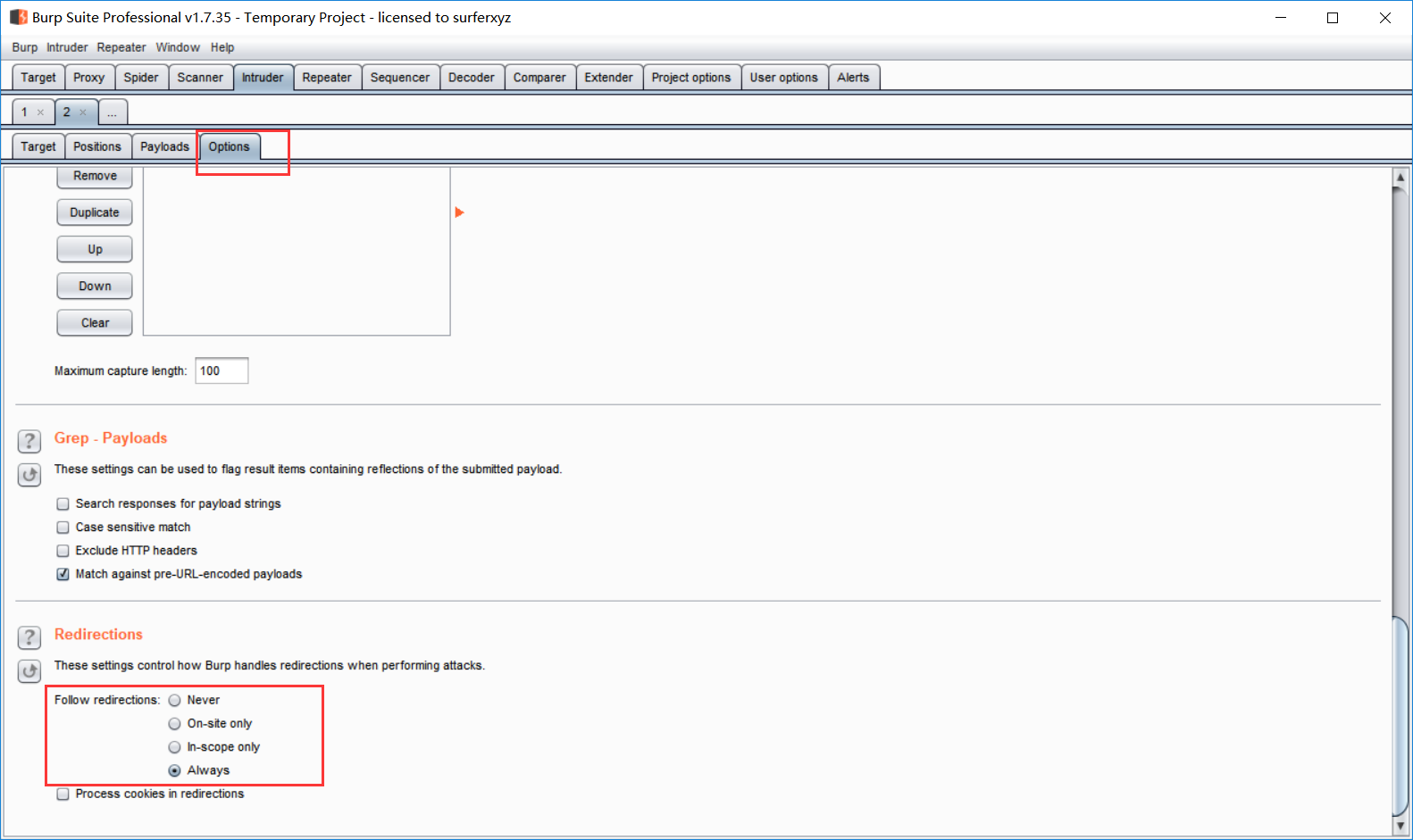The width and height of the screenshot is (1413, 840).
Task: Open the Scanner tab
Action: tap(200, 78)
